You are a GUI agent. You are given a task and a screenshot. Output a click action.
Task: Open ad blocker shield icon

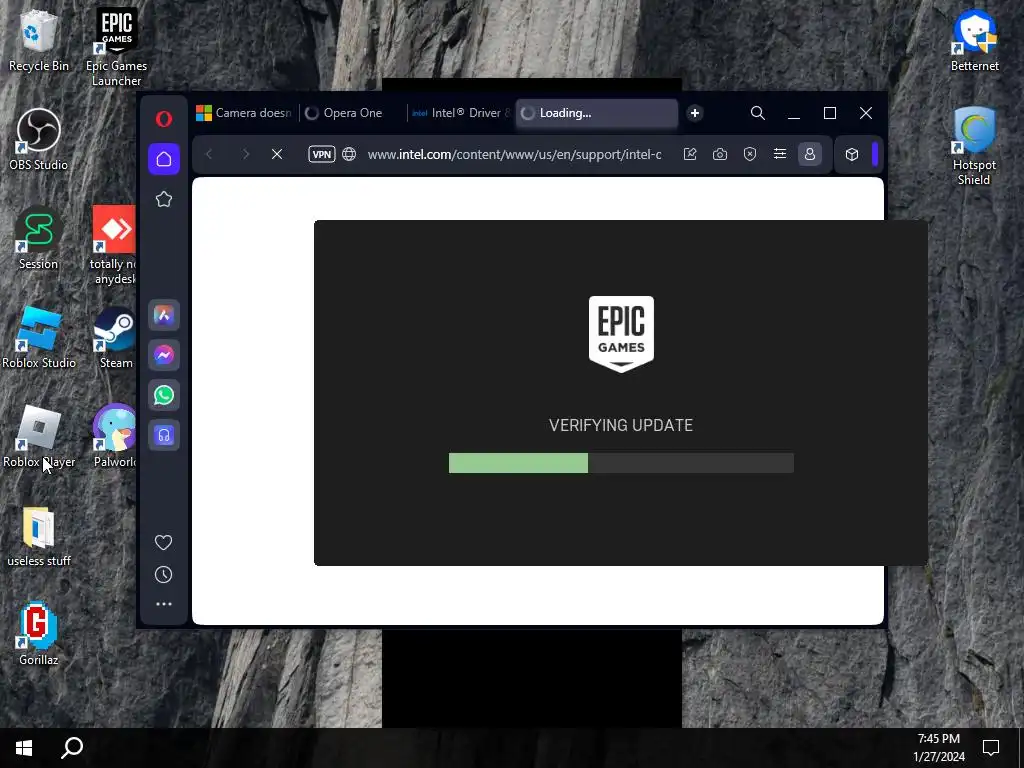click(x=750, y=154)
